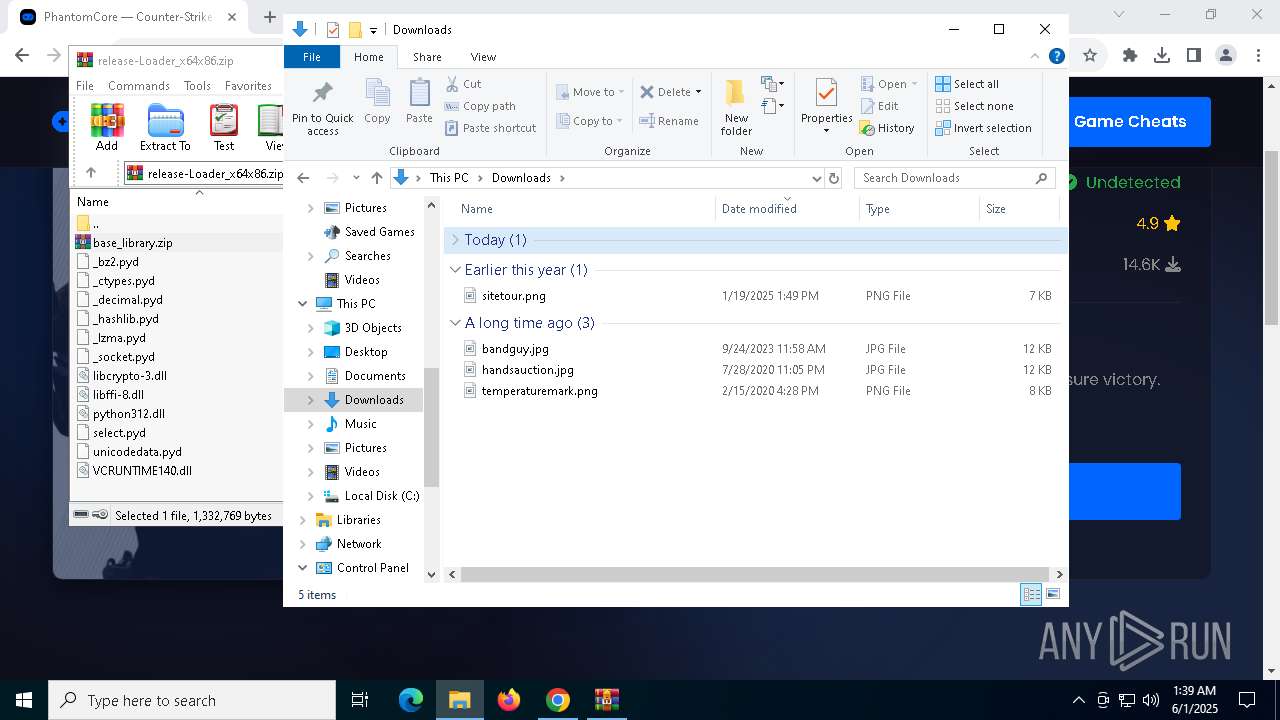
Task: Switch to the View ribbon tab
Action: pos(483,57)
